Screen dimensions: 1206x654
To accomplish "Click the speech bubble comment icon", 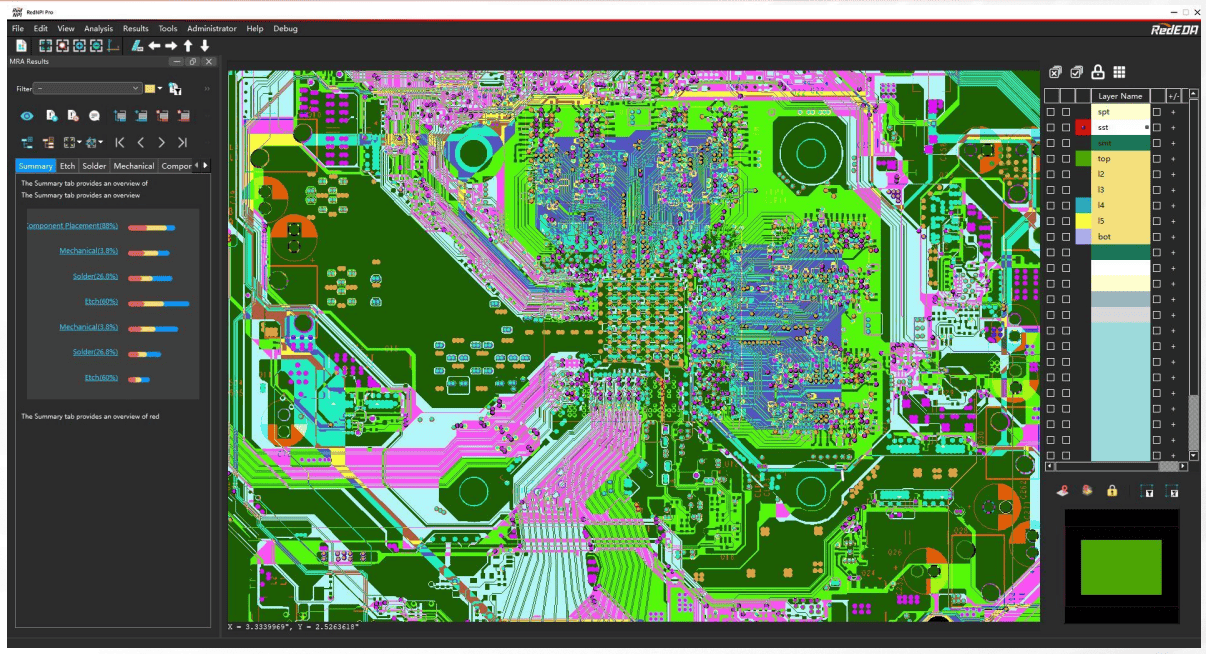I will (x=94, y=116).
